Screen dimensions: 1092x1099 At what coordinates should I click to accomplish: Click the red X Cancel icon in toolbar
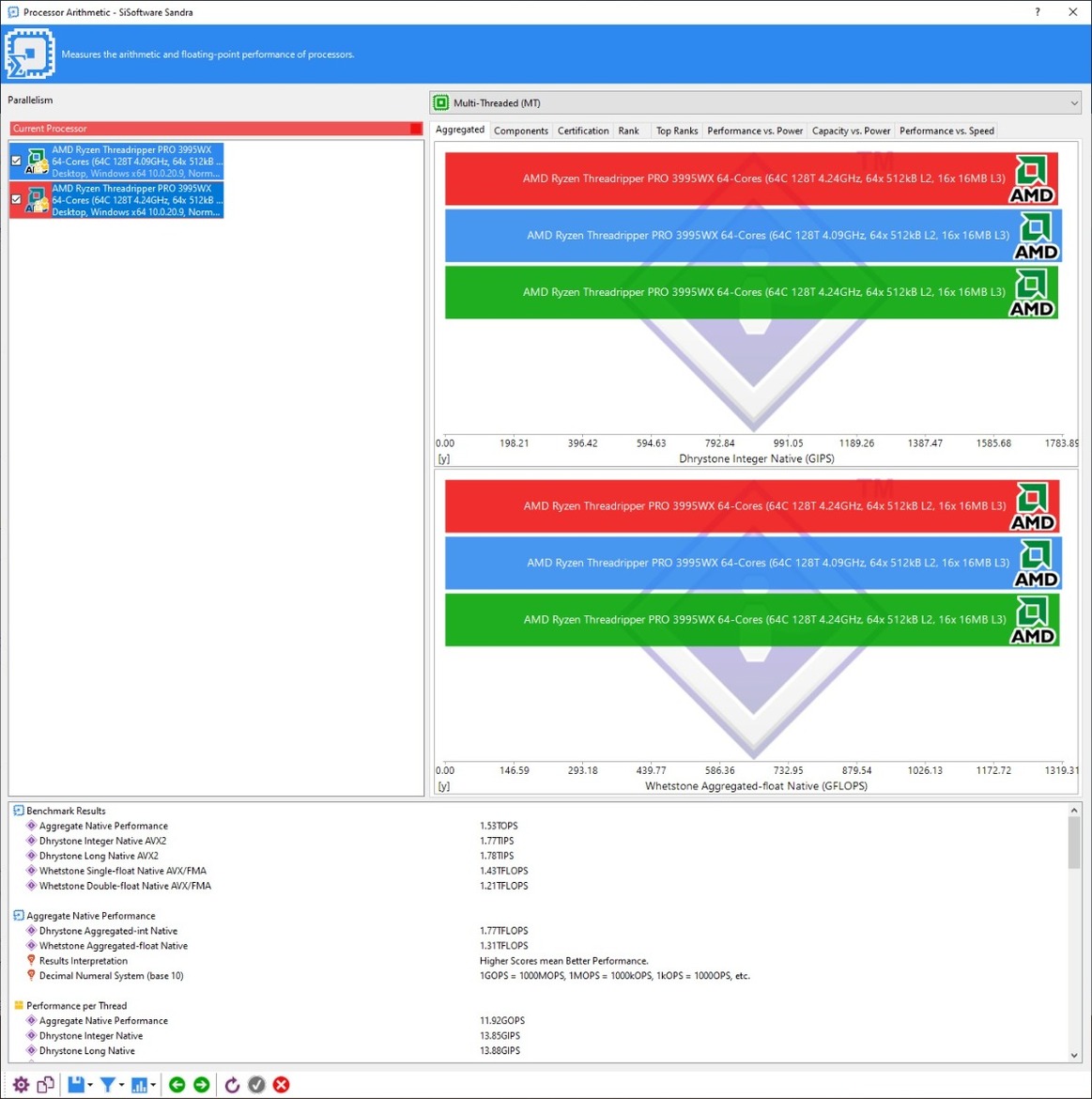point(281,1084)
